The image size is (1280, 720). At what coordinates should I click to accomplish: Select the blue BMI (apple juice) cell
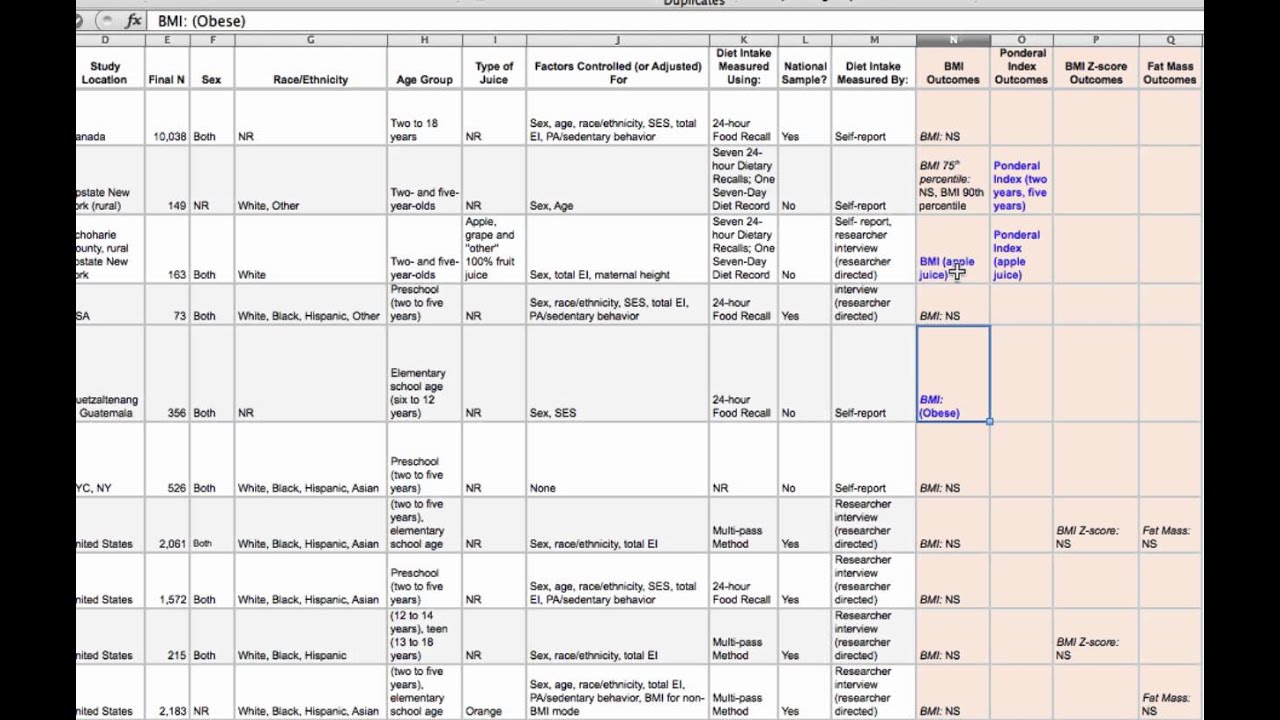[953, 250]
